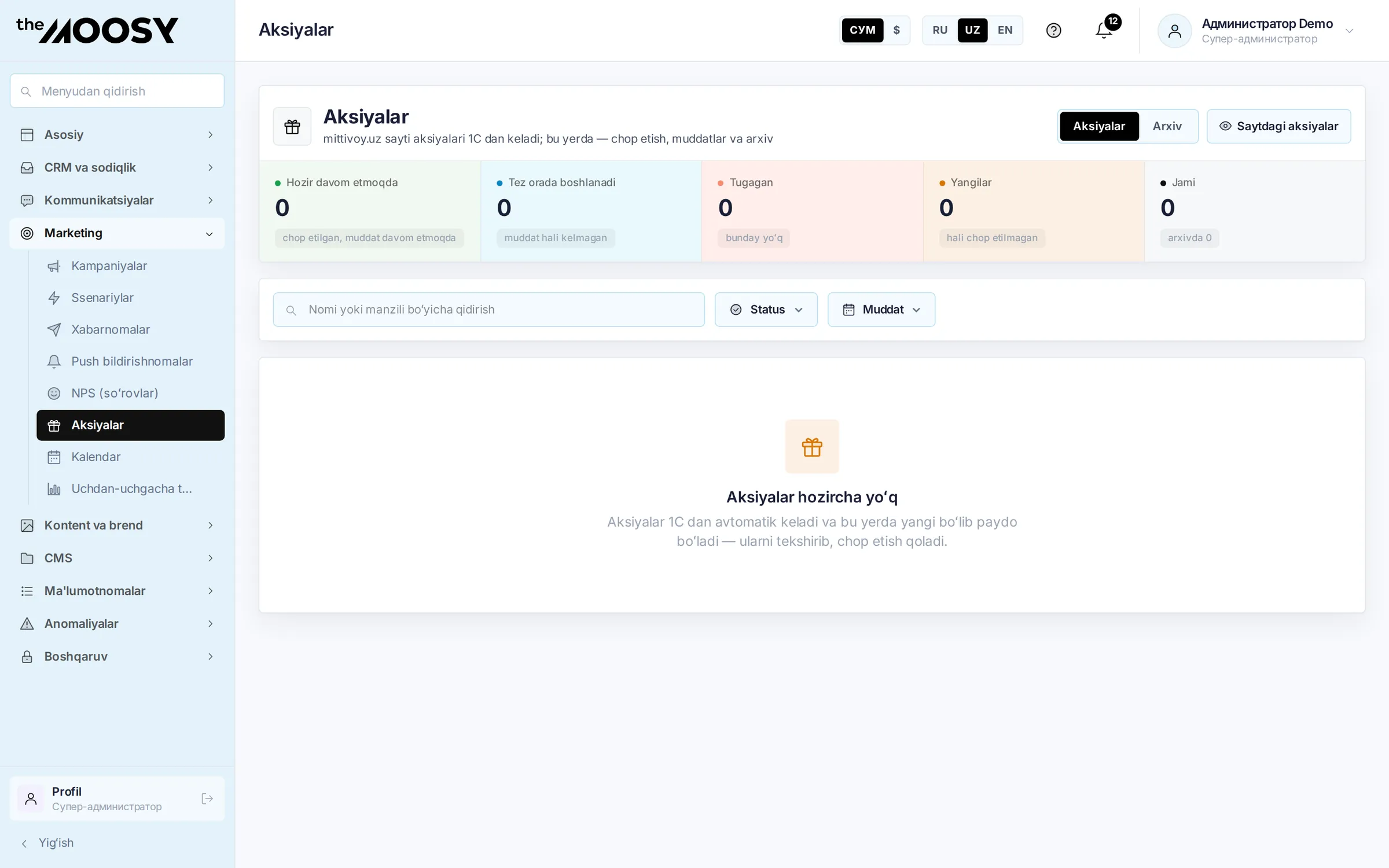The height and width of the screenshot is (868, 1389).
Task: Select the Aksiyalar tab in header card
Action: [x=1098, y=126]
